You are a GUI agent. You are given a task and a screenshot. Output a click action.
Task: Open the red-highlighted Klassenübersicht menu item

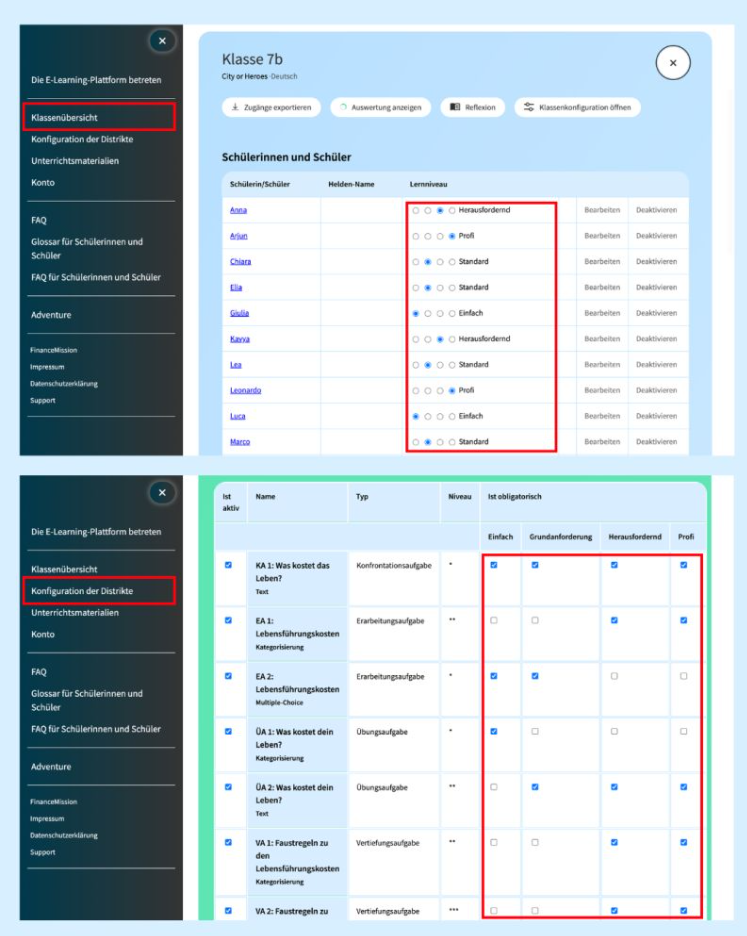(98, 117)
